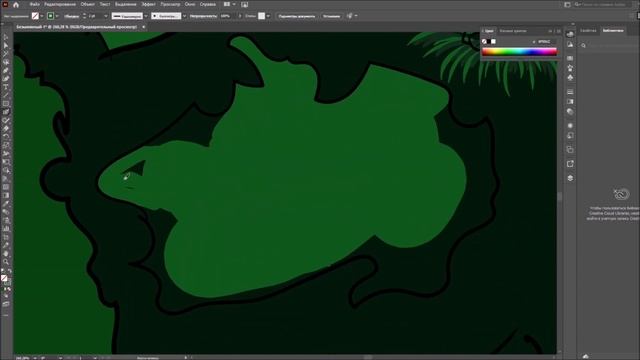Select the Artboard tool

pos(6,237)
